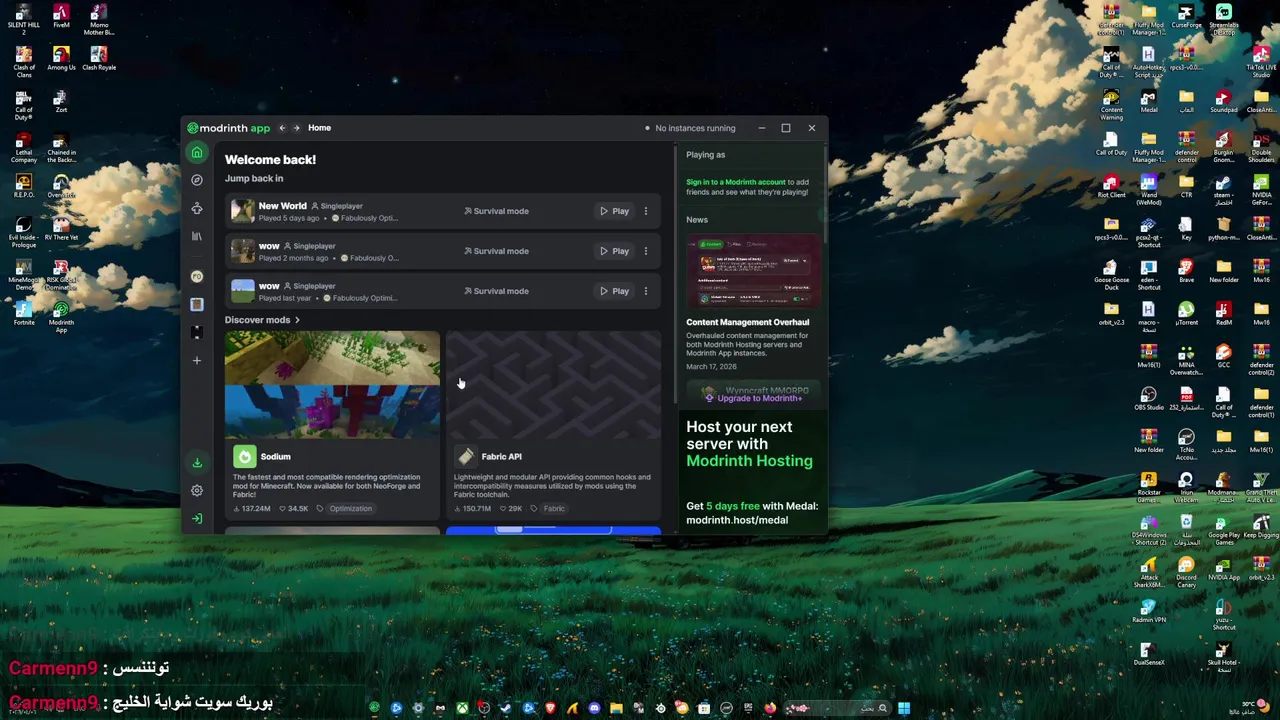Open Steam from the taskbar
Image resolution: width=1280 pixels, height=720 pixels.
tap(506, 708)
